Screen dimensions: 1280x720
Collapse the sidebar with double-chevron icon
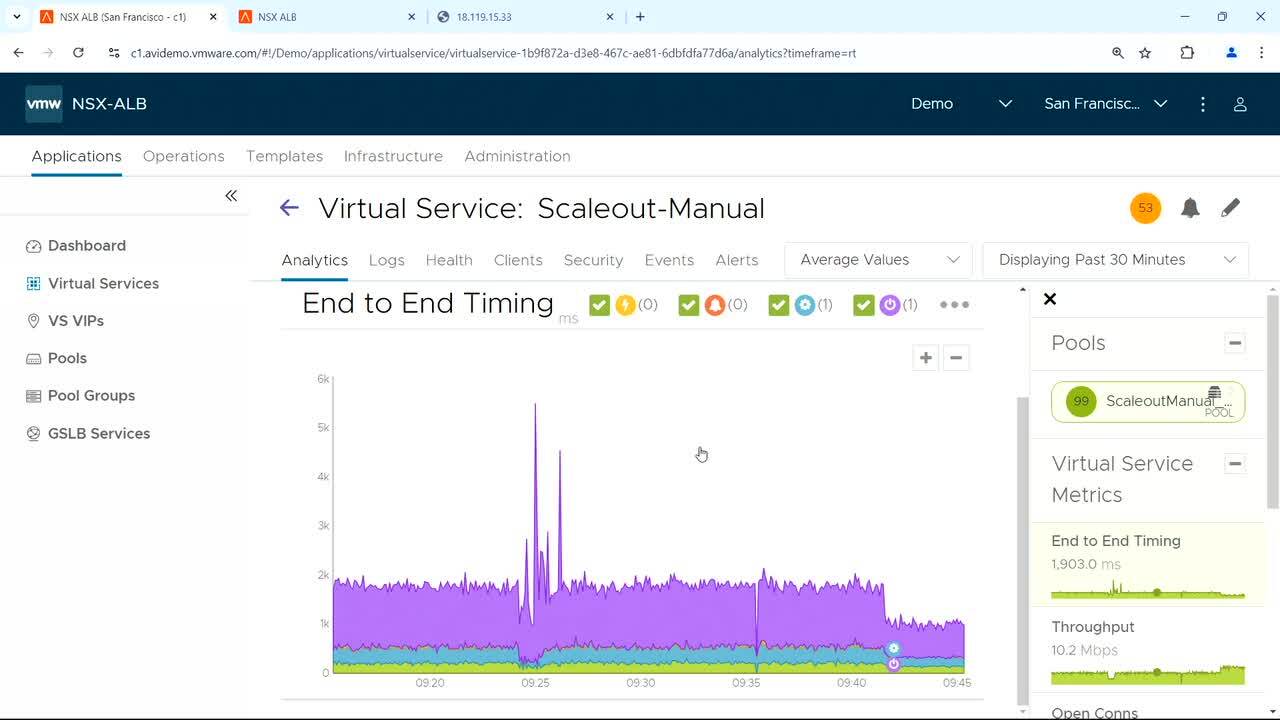tap(231, 196)
